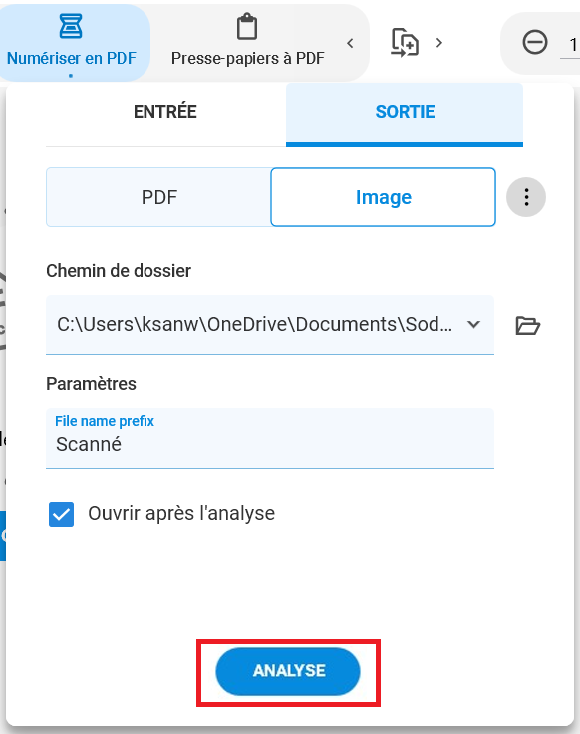This screenshot has width=580, height=734.
Task: Uncheck Ouvrir après l'analyse checkbox
Action: [61, 514]
